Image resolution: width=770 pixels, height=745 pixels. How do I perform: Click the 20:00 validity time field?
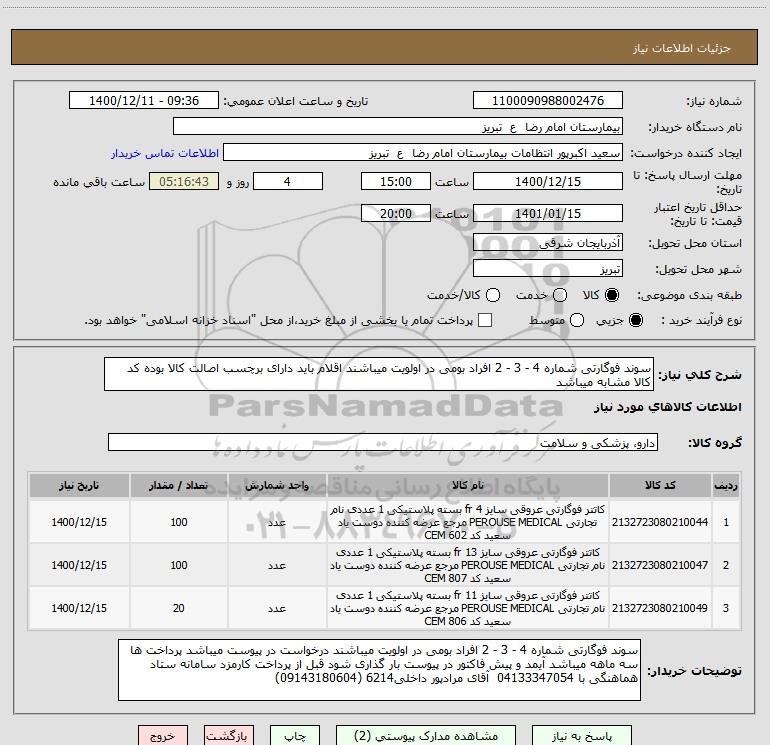coord(396,213)
